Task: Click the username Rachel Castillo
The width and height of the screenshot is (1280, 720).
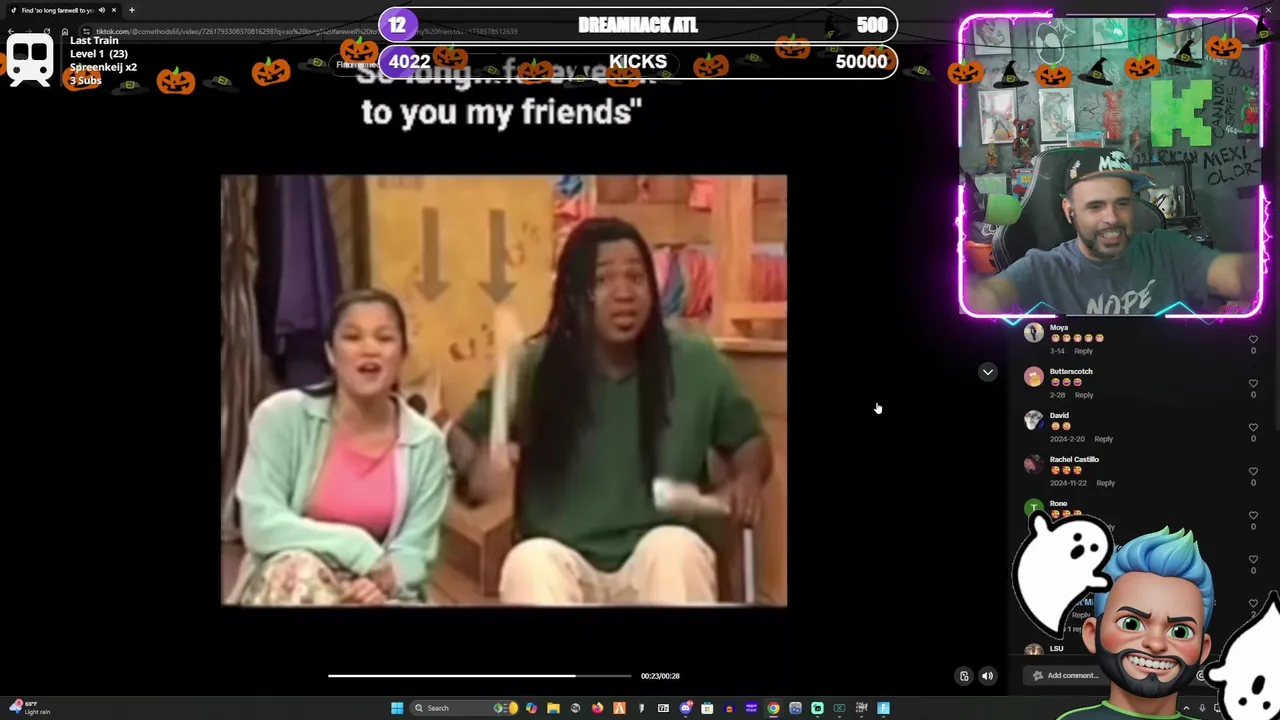Action: click(1074, 459)
